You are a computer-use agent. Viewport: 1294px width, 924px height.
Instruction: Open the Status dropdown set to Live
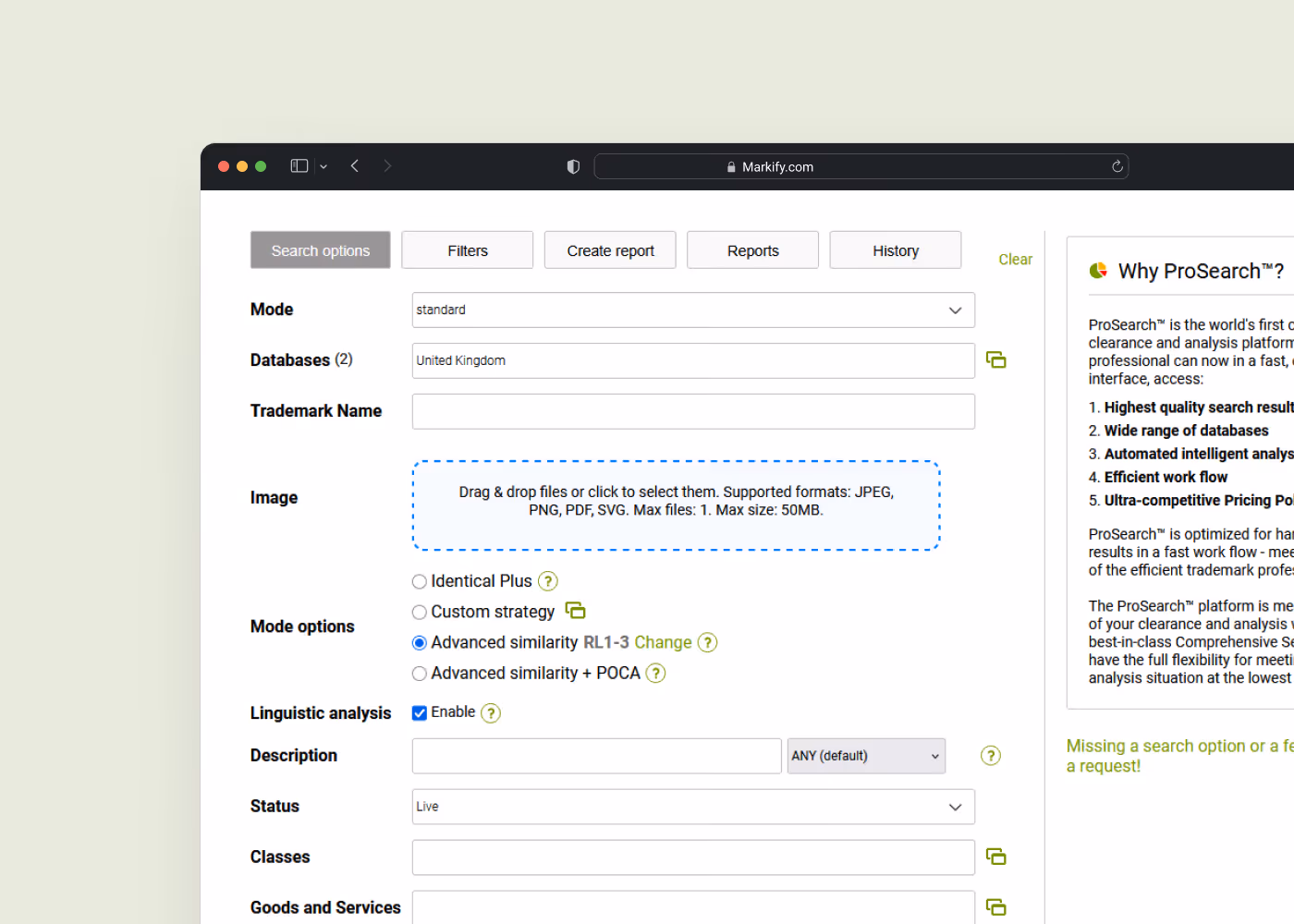(693, 807)
